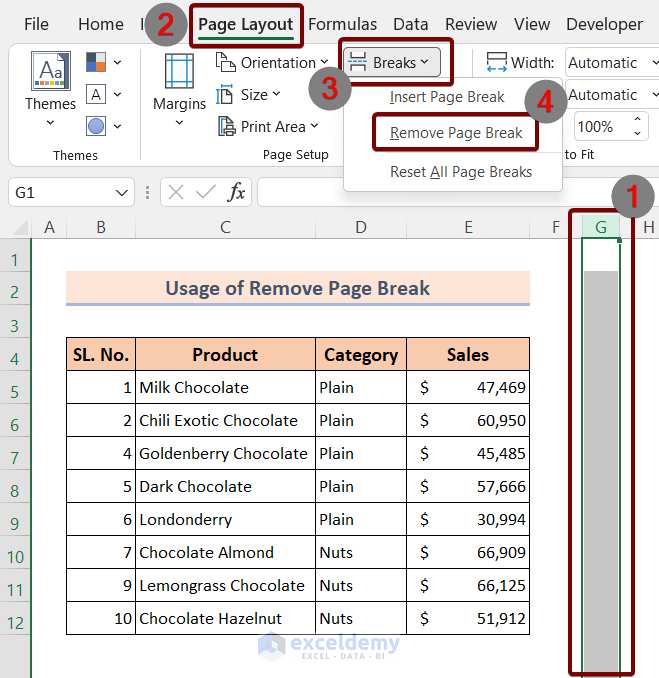Open the Orientation dropdown arrow
Screen dimensions: 659x678
point(324,62)
